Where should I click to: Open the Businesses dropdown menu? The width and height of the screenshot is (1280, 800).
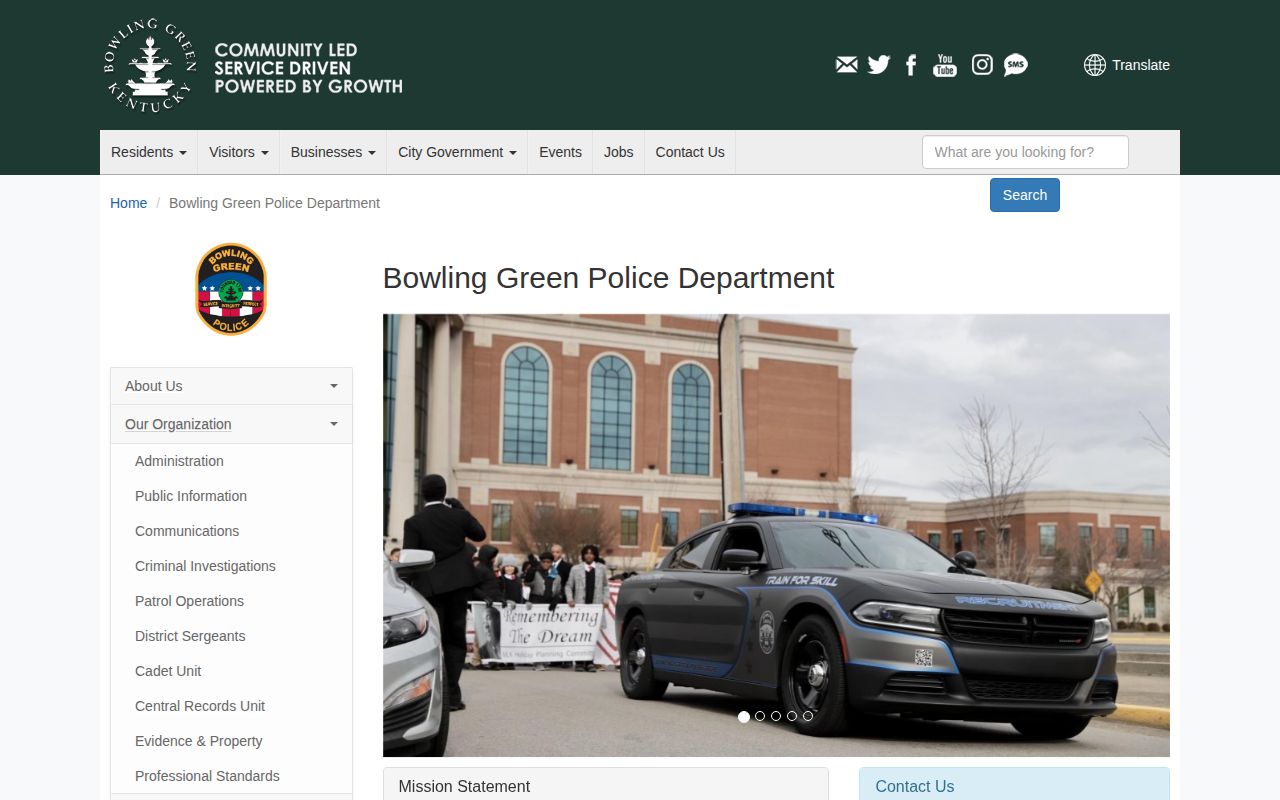click(x=333, y=152)
